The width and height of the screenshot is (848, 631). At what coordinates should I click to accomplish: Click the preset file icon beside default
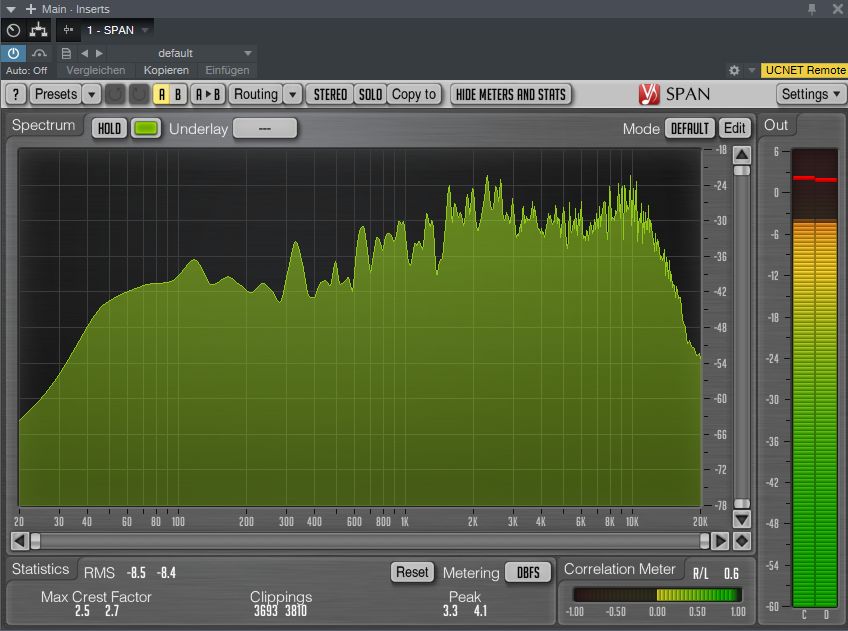(x=67, y=53)
